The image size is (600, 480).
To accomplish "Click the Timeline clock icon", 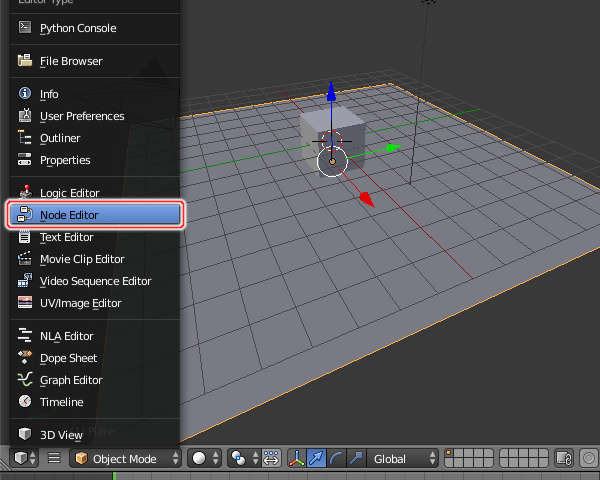I will (x=25, y=402).
